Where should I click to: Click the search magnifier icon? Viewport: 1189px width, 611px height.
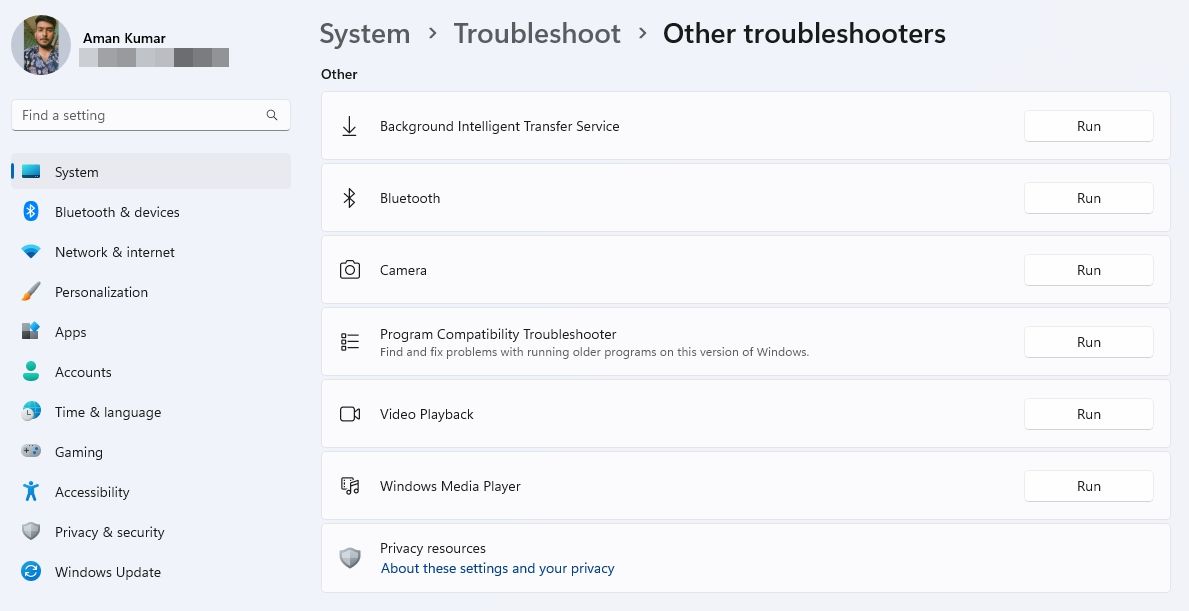[272, 115]
